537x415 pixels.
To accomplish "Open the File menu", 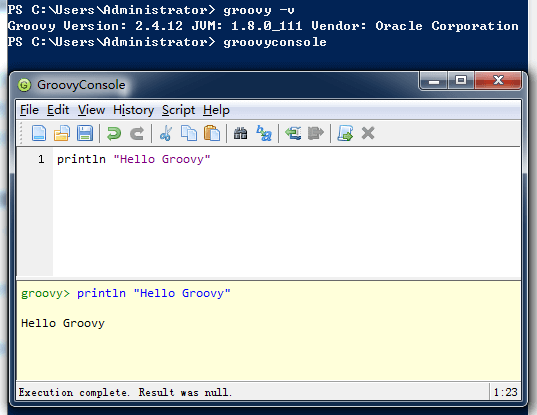I will (x=29, y=110).
